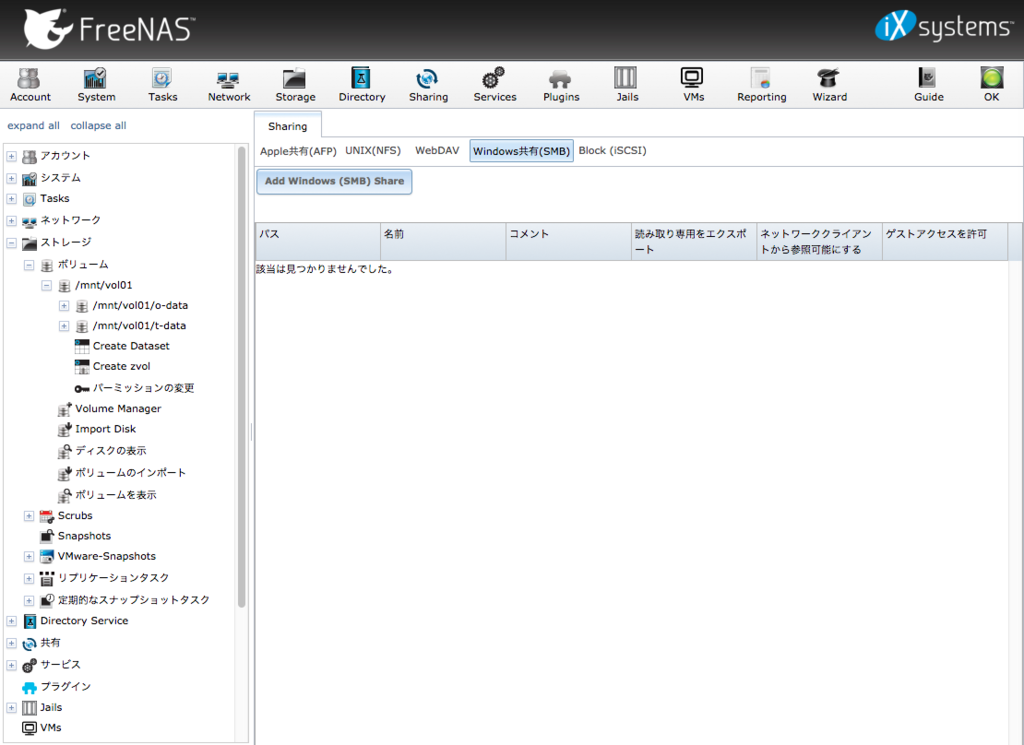
Task: Open the Tasks toolbar icon
Action: click(162, 86)
